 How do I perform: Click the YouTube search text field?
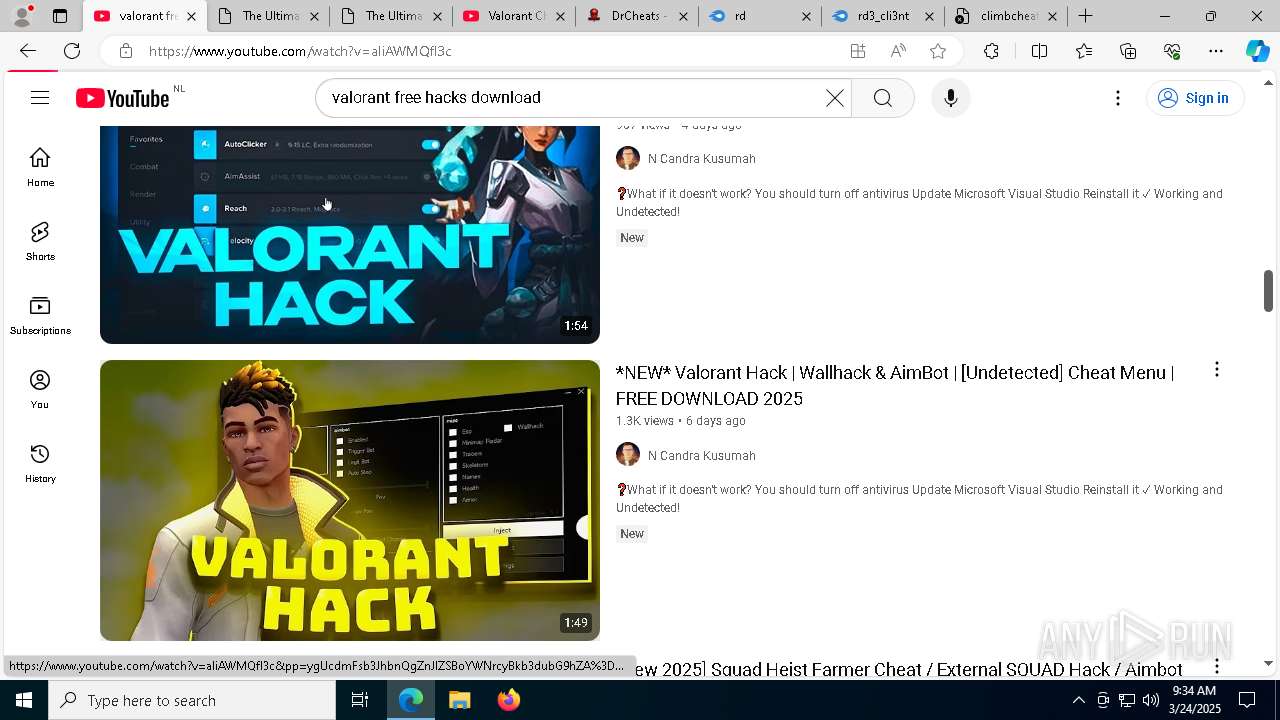[x=570, y=98]
